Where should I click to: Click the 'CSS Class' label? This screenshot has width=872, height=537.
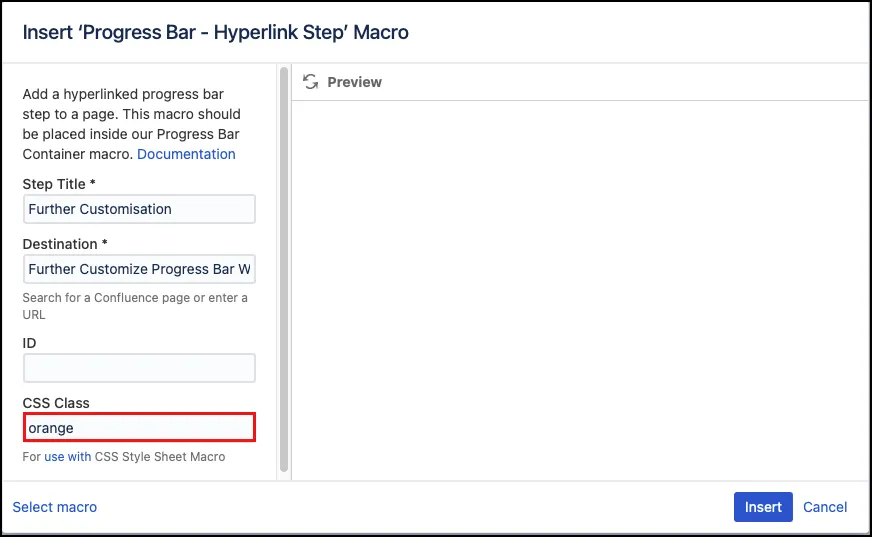coord(56,403)
